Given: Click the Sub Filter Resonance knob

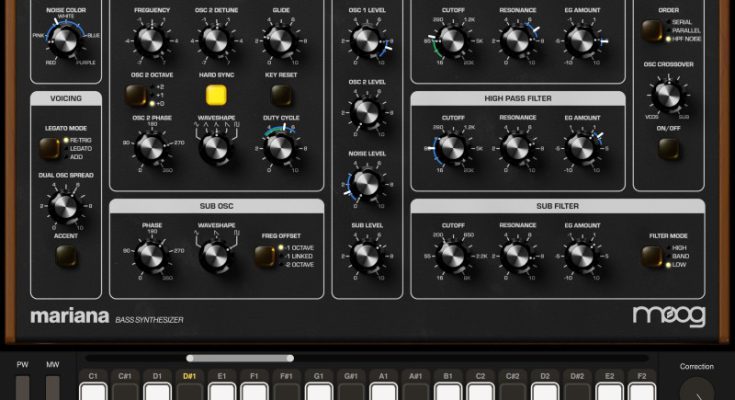Looking at the screenshot, I should coord(517,256).
